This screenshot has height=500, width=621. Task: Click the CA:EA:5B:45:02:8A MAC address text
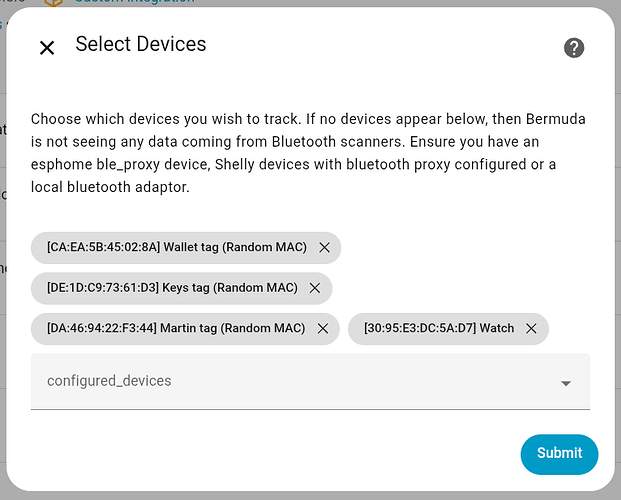pyautogui.click(x=103, y=248)
